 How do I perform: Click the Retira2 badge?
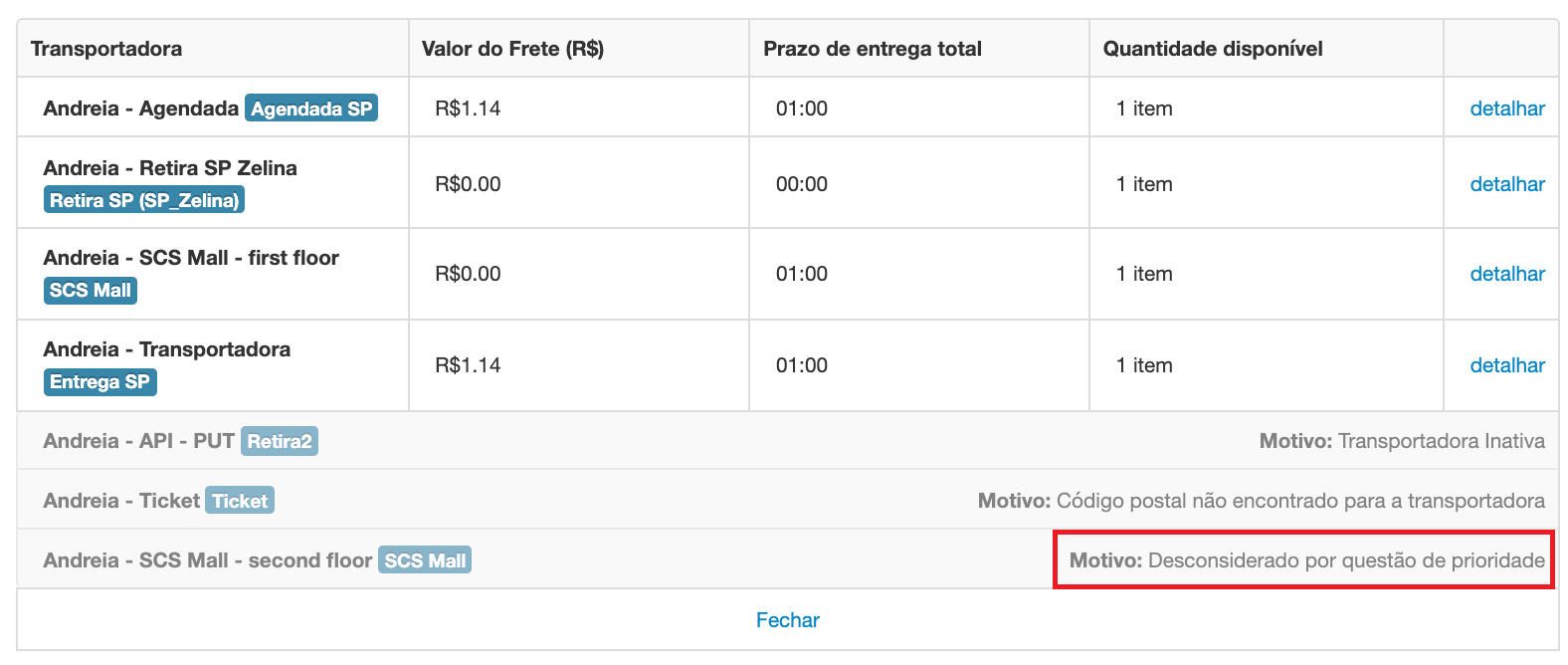click(x=280, y=441)
